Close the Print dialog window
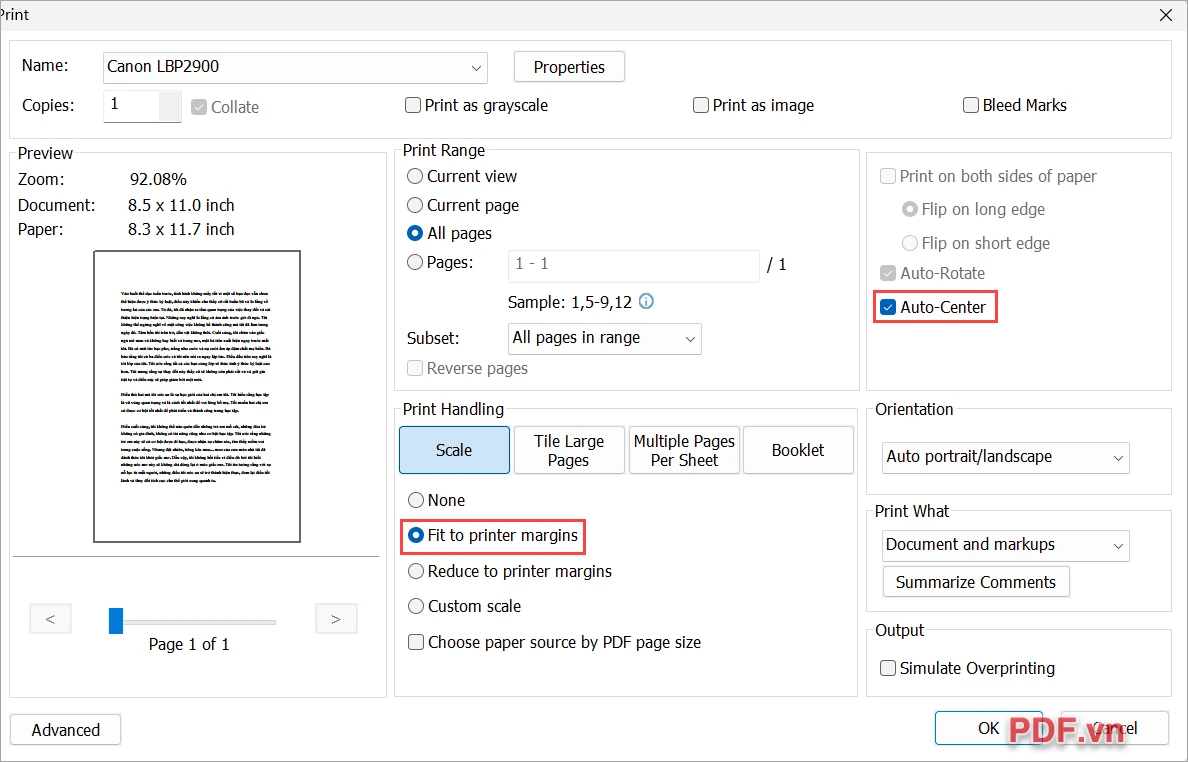This screenshot has height=762, width=1188. pos(1166,15)
